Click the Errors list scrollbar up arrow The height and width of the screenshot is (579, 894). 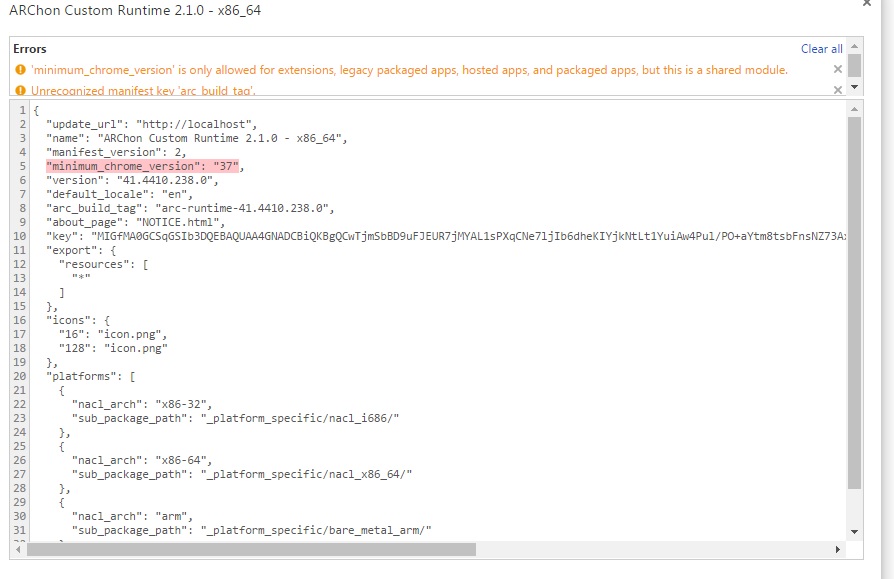(854, 46)
